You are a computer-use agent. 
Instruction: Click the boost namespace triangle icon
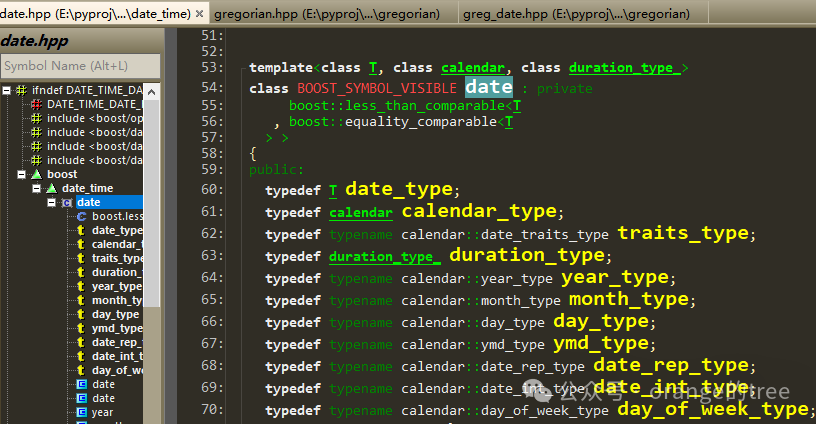[36, 174]
